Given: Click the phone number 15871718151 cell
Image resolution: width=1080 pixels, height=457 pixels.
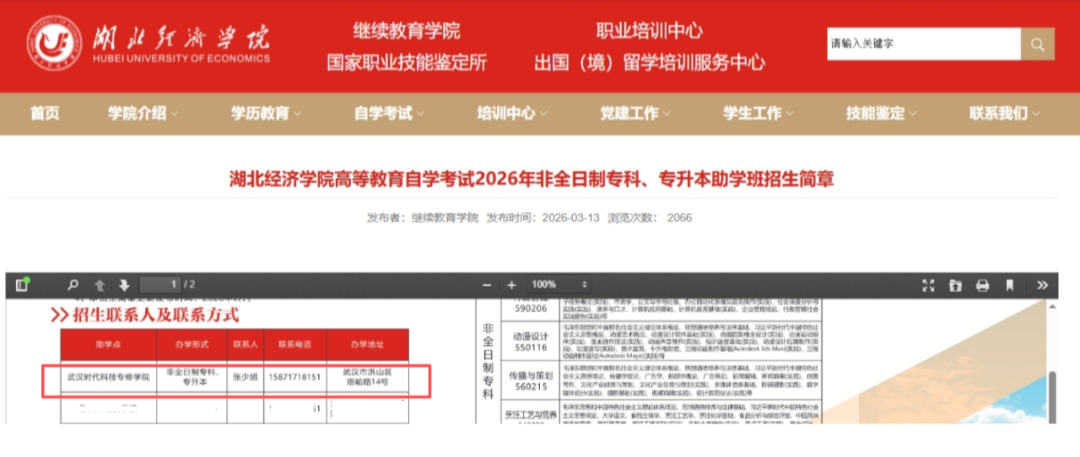Looking at the screenshot, I should pyautogui.click(x=295, y=377).
